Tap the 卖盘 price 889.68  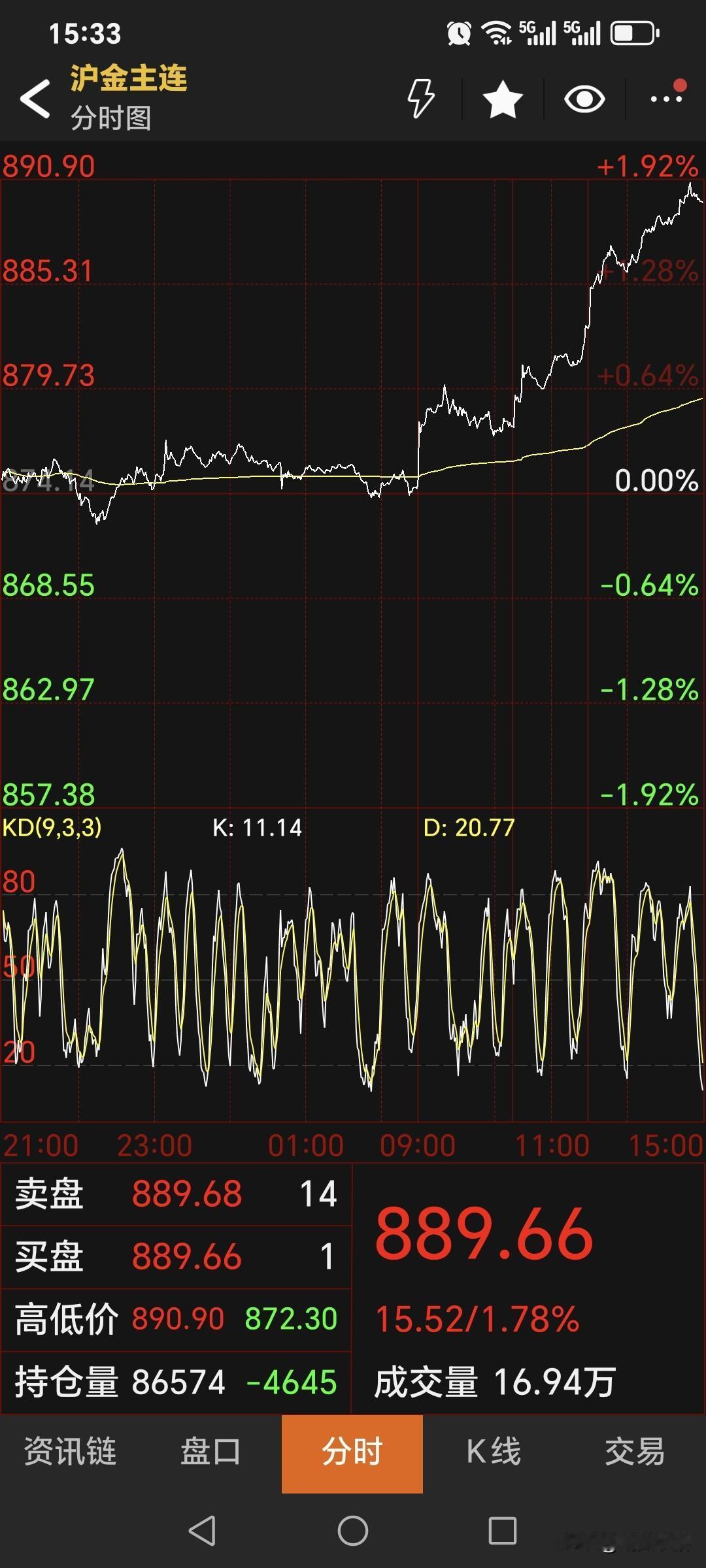point(187,1194)
